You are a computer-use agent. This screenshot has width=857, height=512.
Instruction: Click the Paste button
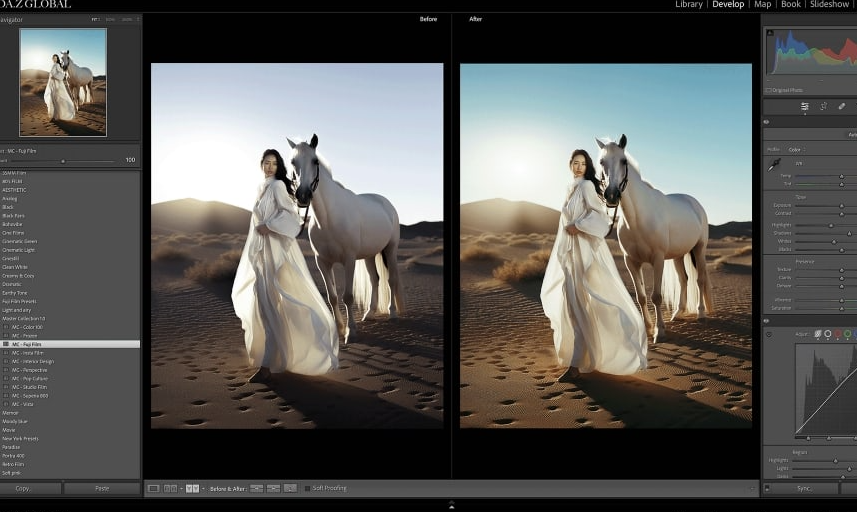coord(102,489)
